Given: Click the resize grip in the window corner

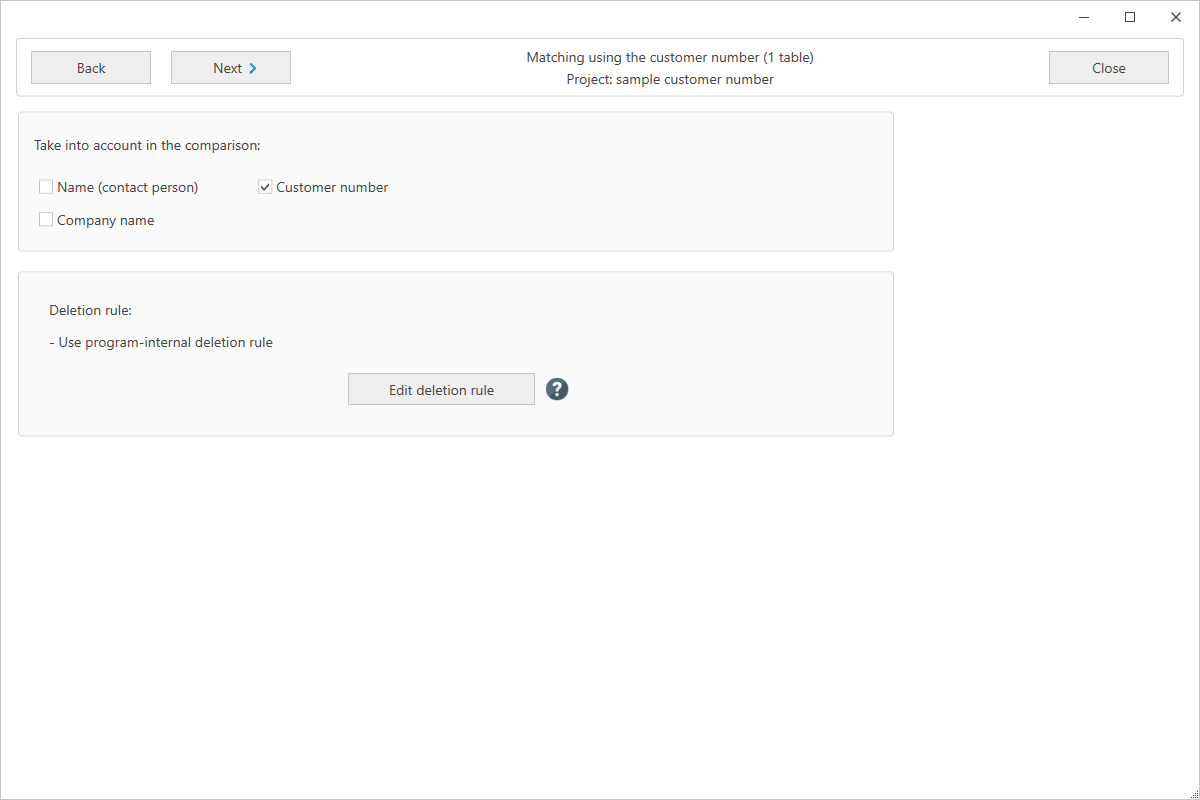Looking at the screenshot, I should coord(1192,792).
